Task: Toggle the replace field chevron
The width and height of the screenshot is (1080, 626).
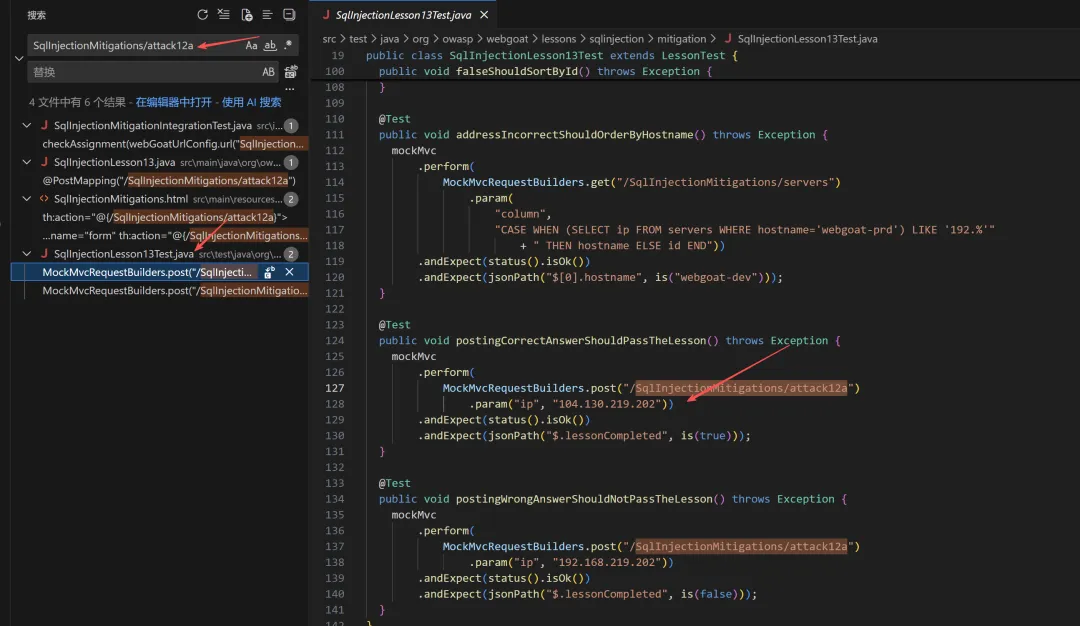Action: click(19, 59)
